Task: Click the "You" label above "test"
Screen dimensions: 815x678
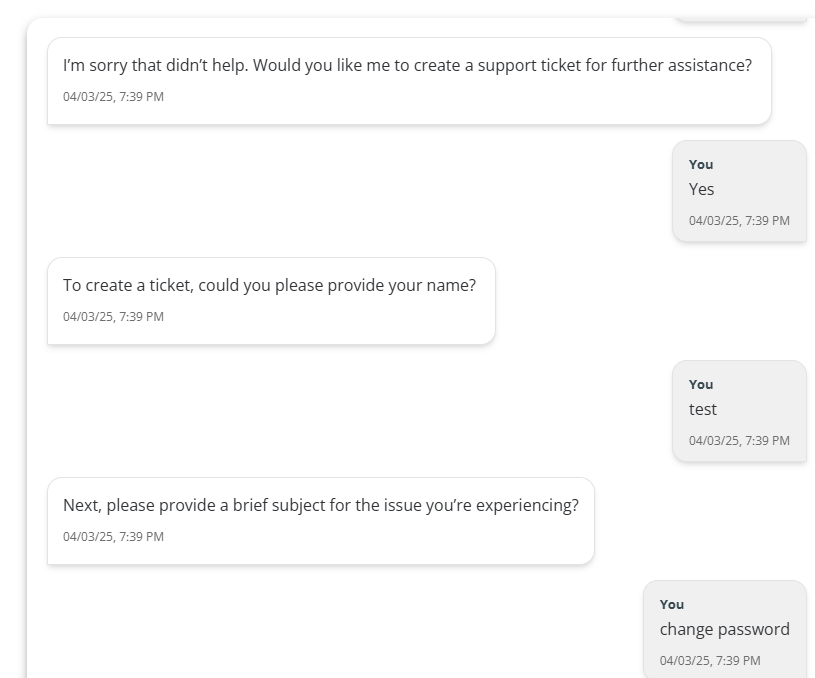Action: pyautogui.click(x=701, y=384)
